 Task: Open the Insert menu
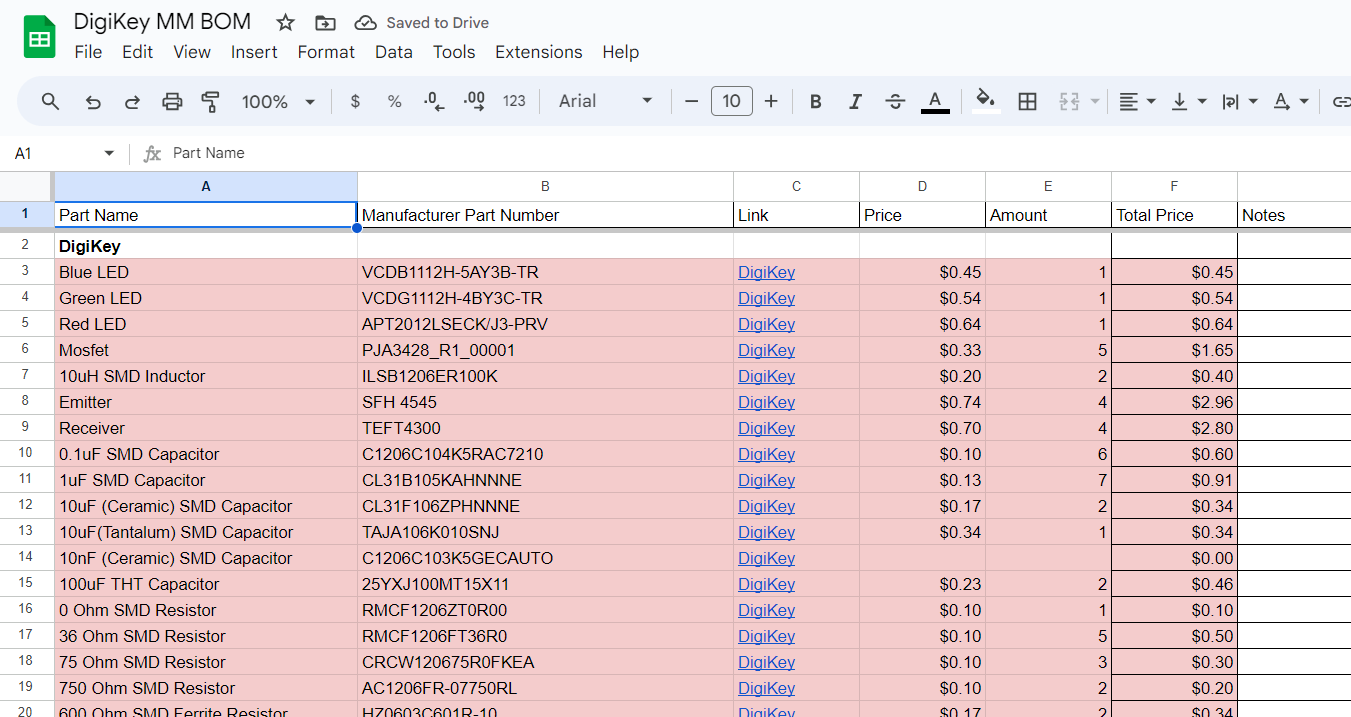(254, 52)
